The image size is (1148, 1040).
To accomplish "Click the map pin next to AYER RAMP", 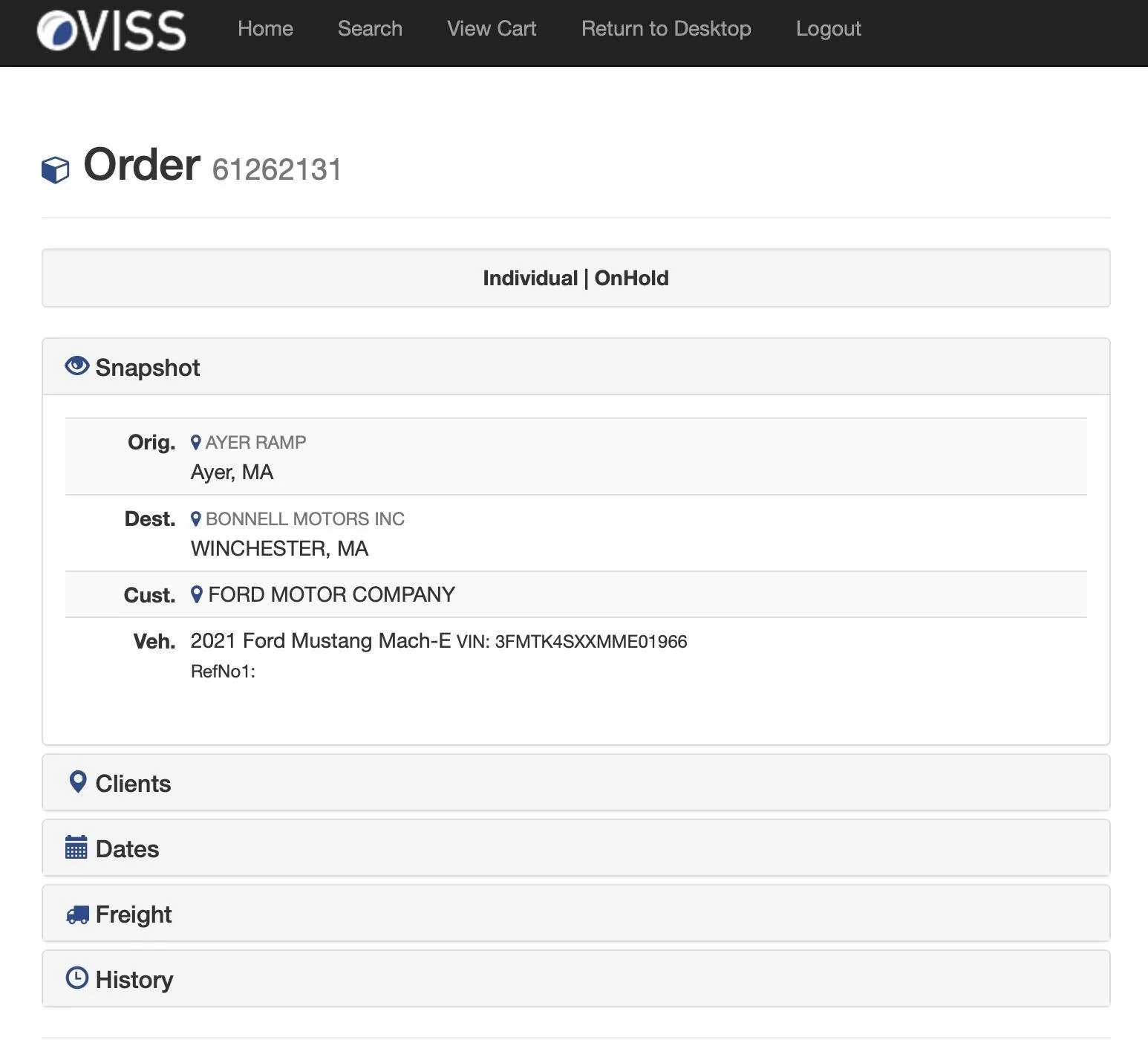I will 196,443.
